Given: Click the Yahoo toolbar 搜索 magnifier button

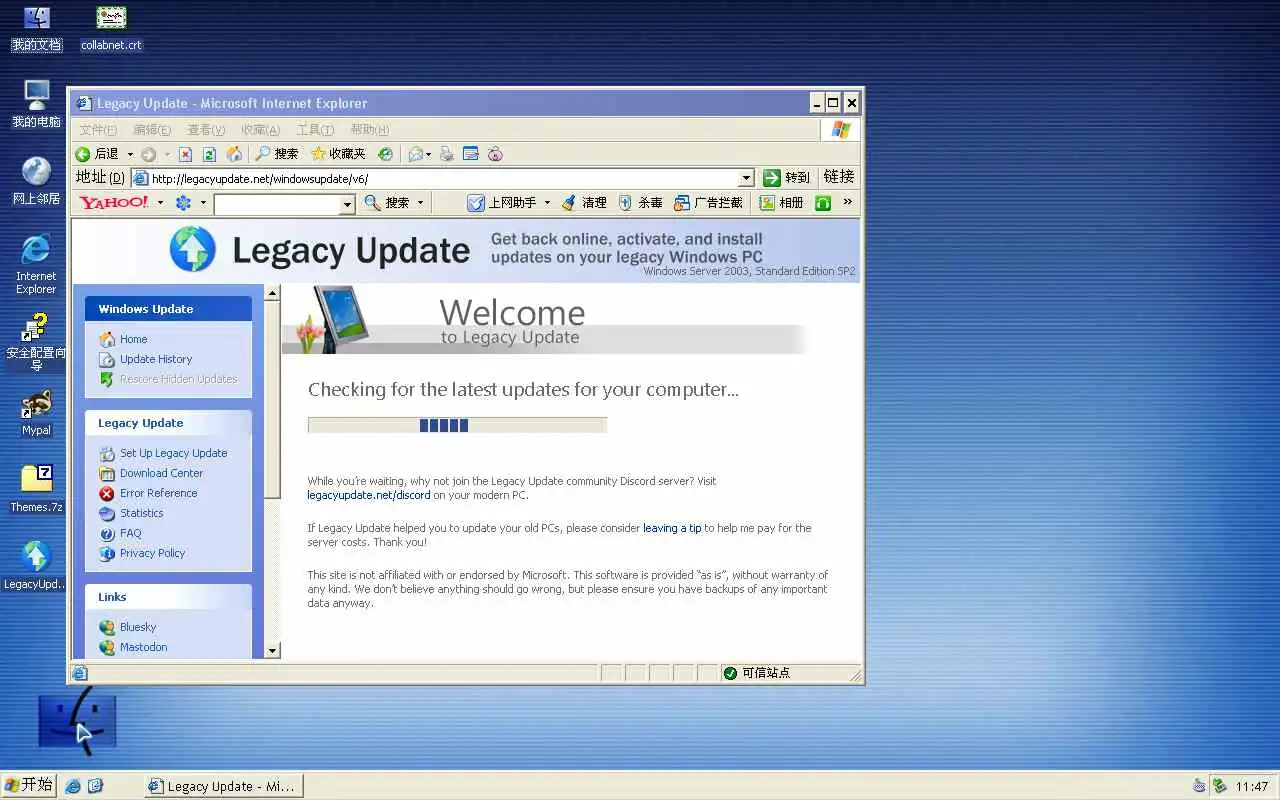Looking at the screenshot, I should point(387,203).
